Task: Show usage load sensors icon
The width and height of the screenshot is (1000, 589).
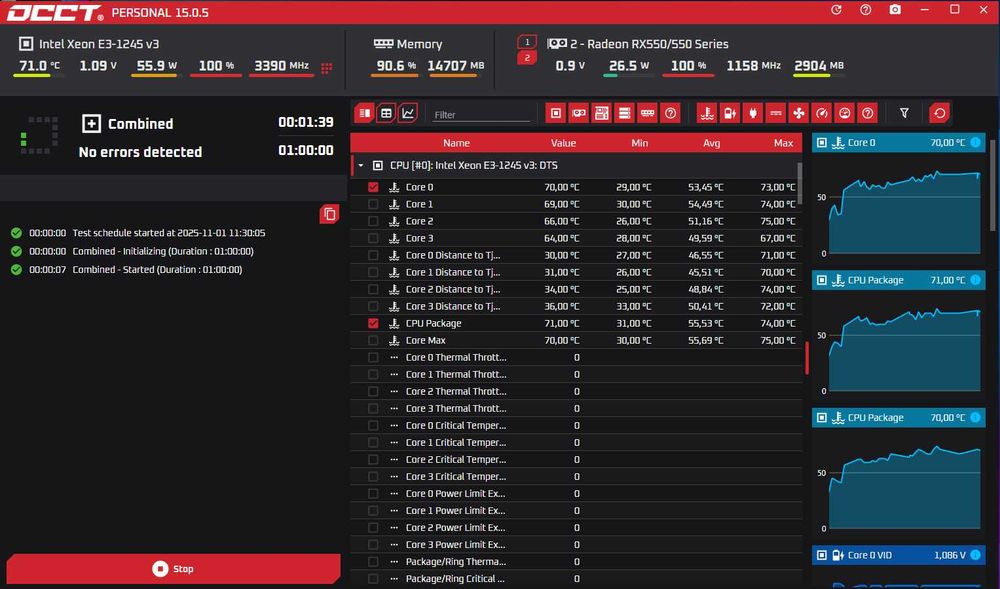Action: (x=844, y=113)
